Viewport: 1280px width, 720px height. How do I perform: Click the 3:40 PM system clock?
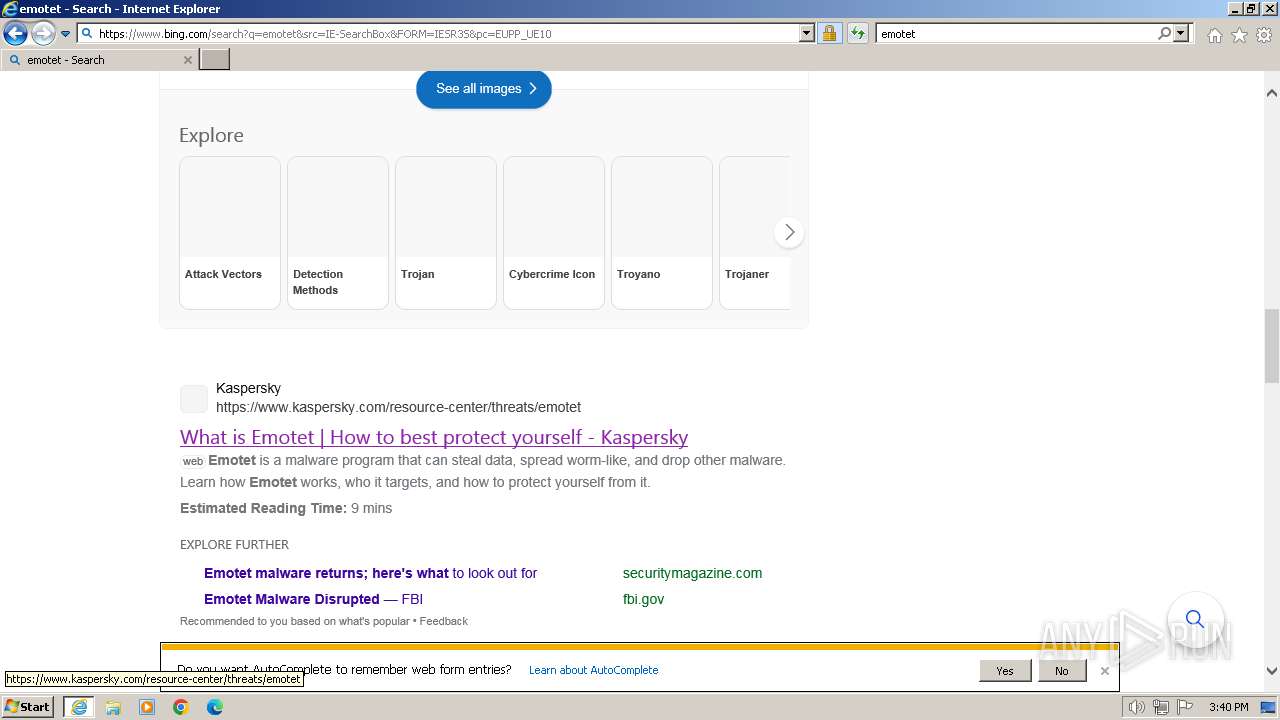click(1228, 707)
